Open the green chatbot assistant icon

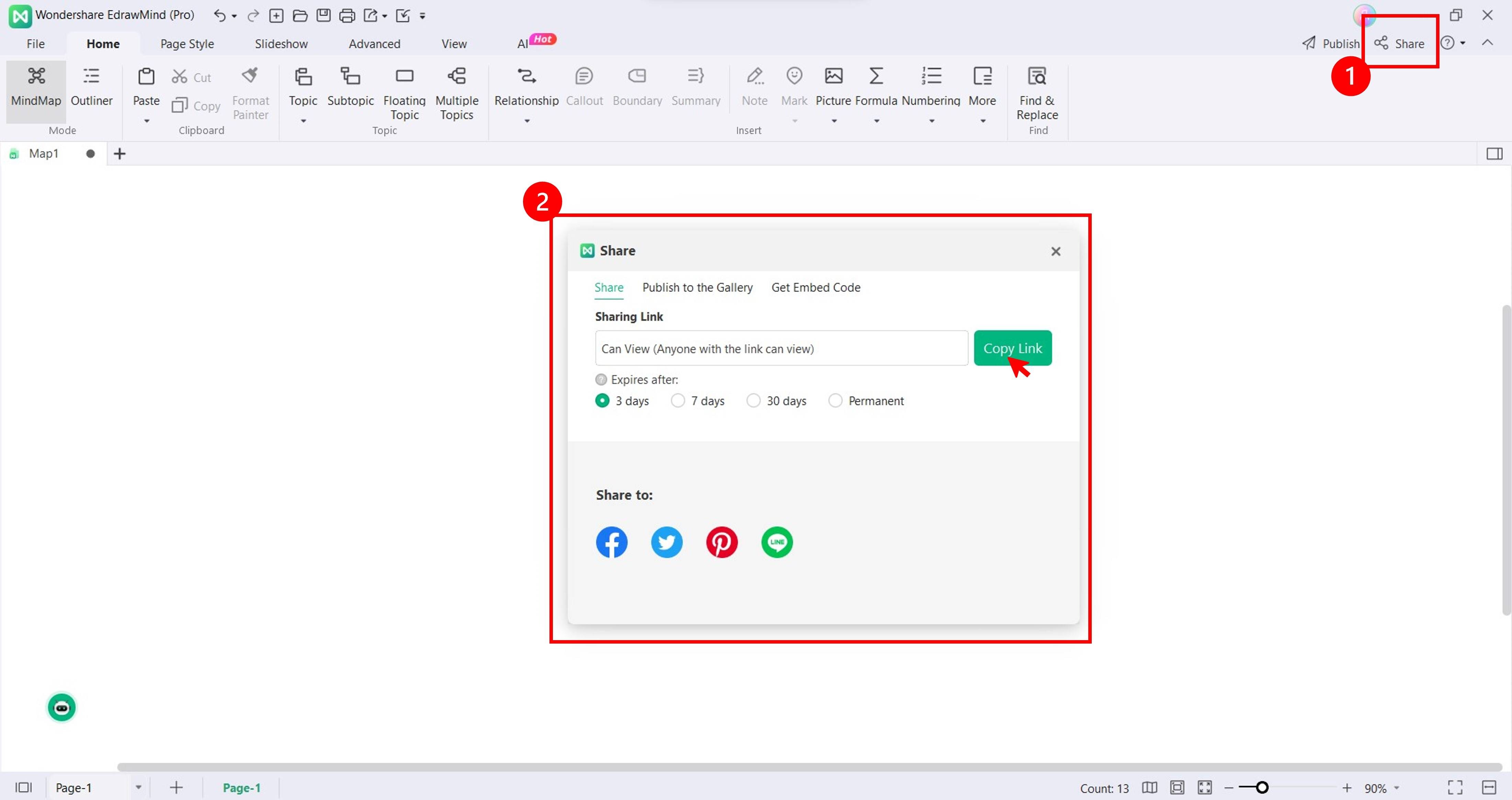(x=62, y=707)
